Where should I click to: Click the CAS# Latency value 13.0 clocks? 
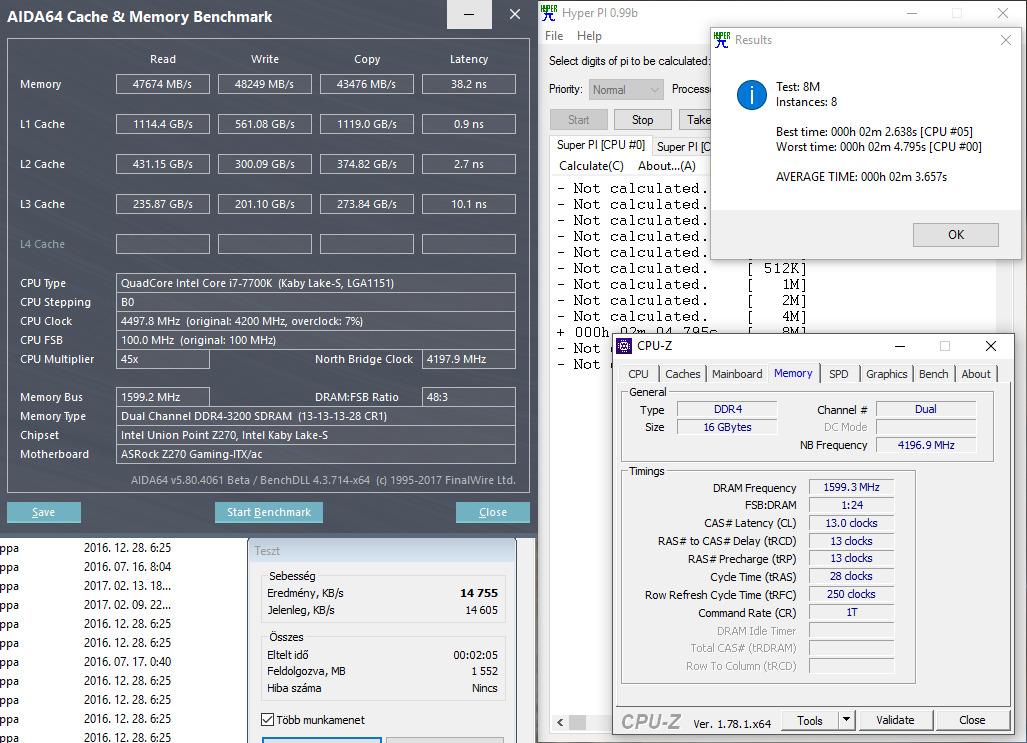(x=851, y=523)
